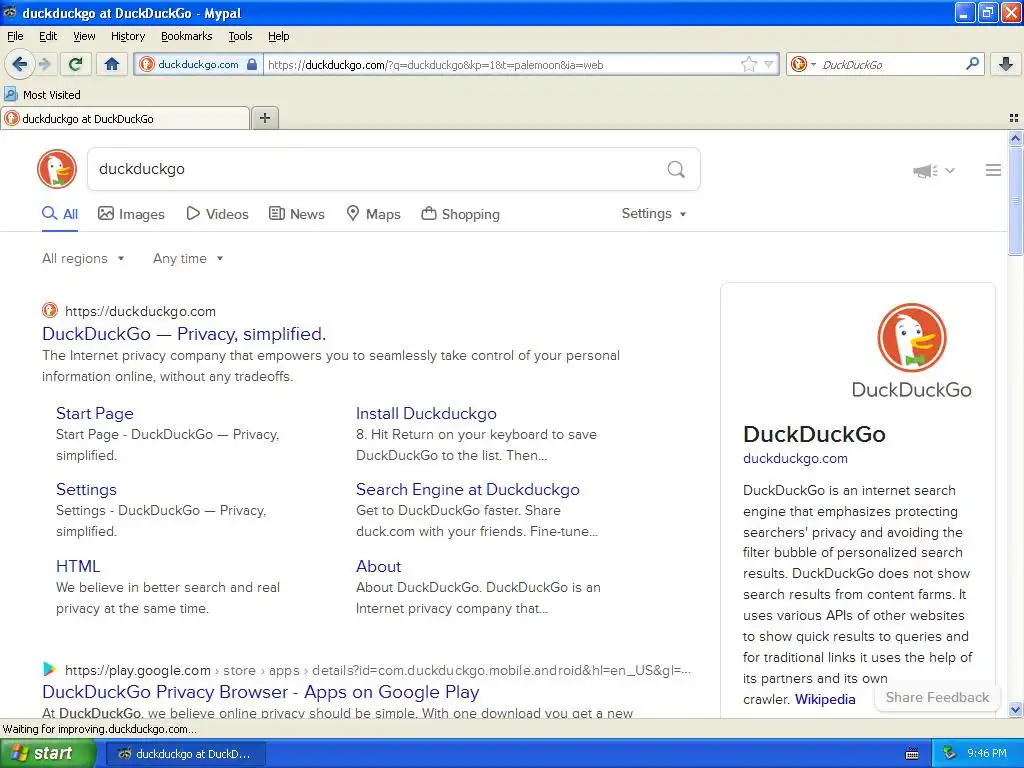Image resolution: width=1024 pixels, height=768 pixels.
Task: Click the on-screen keyboard tray icon
Action: click(912, 754)
